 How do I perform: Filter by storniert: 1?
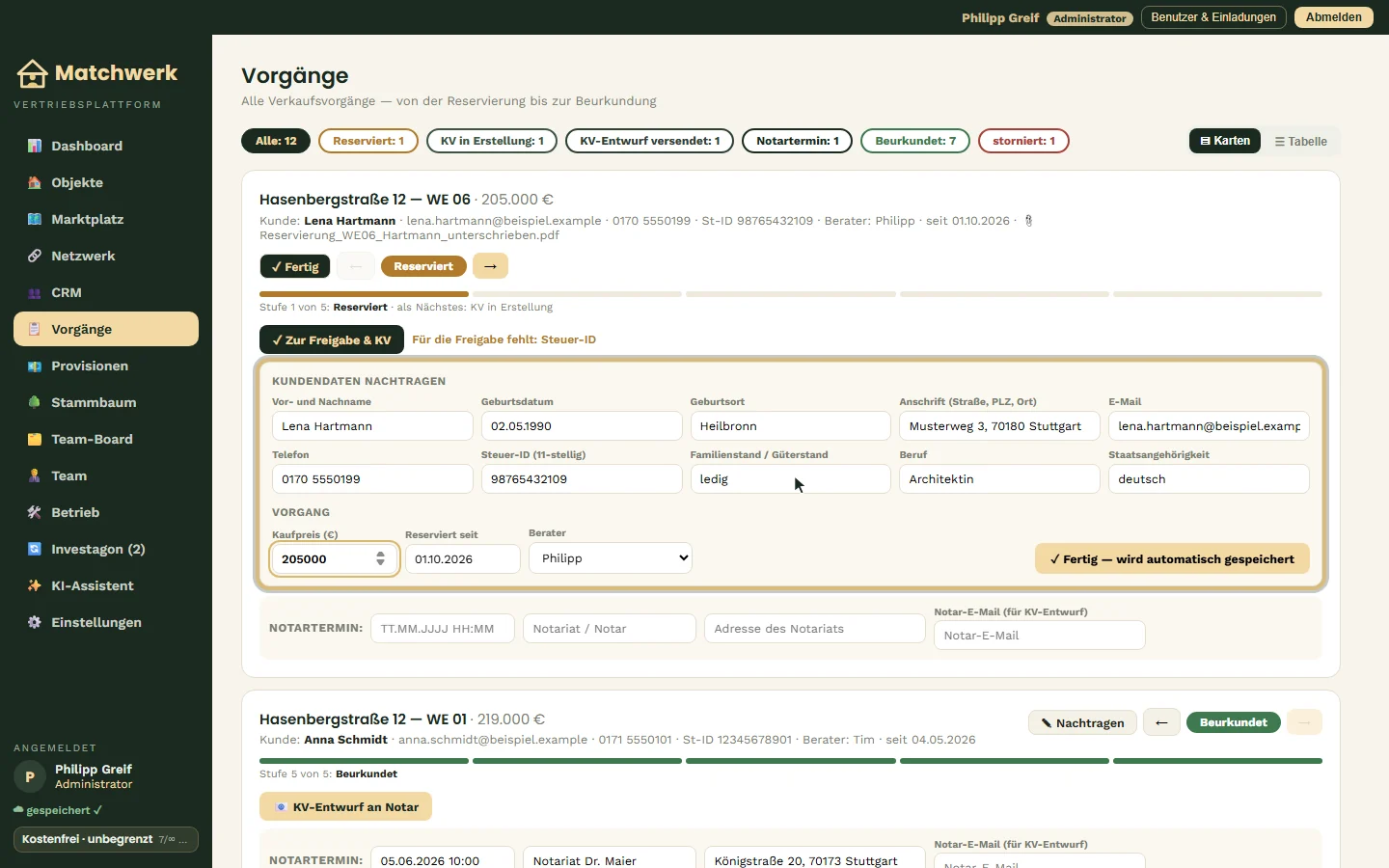pyautogui.click(x=1023, y=141)
